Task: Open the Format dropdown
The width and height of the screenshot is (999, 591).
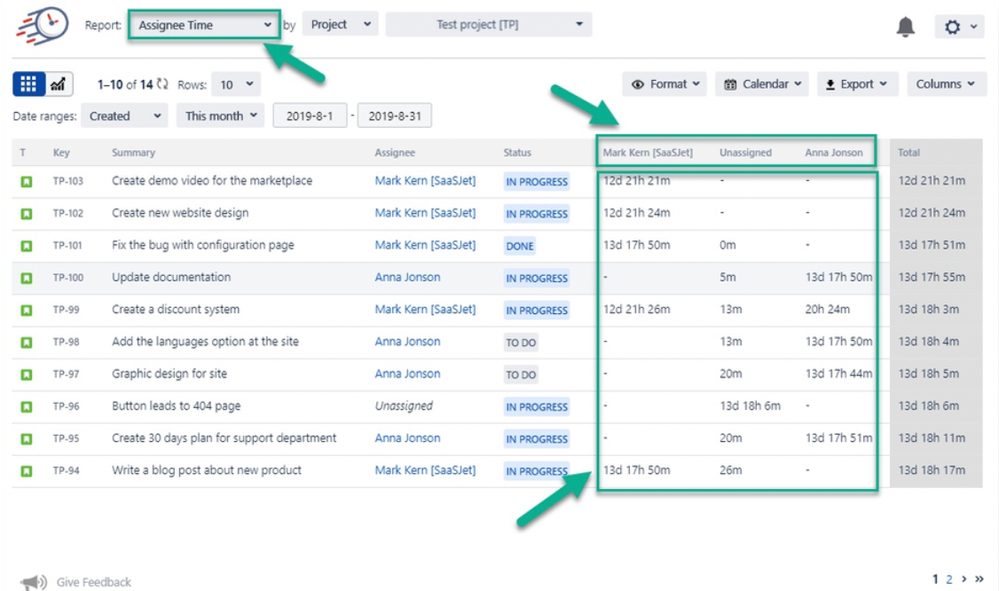Action: tap(665, 84)
